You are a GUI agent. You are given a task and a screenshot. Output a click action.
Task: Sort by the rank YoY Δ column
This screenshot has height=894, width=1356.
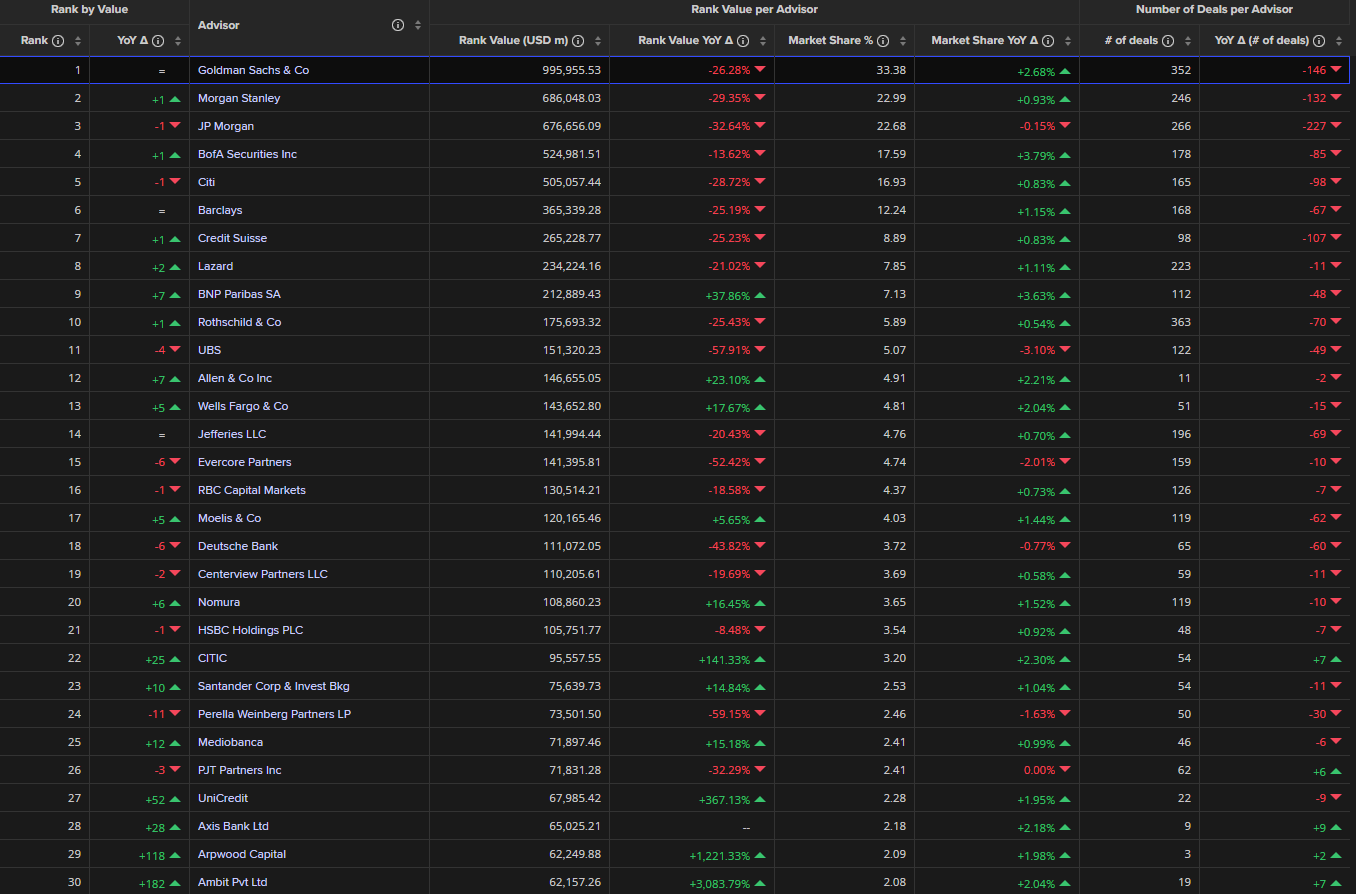pyautogui.click(x=178, y=41)
